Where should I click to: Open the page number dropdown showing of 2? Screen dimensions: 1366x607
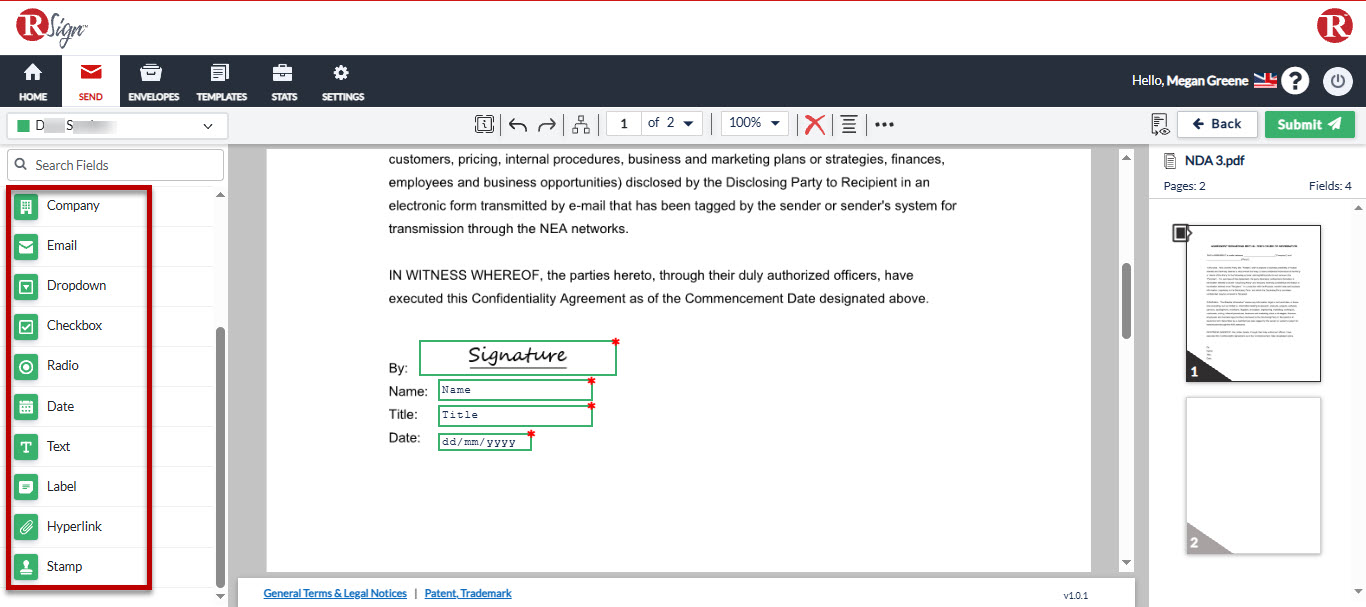tap(670, 123)
